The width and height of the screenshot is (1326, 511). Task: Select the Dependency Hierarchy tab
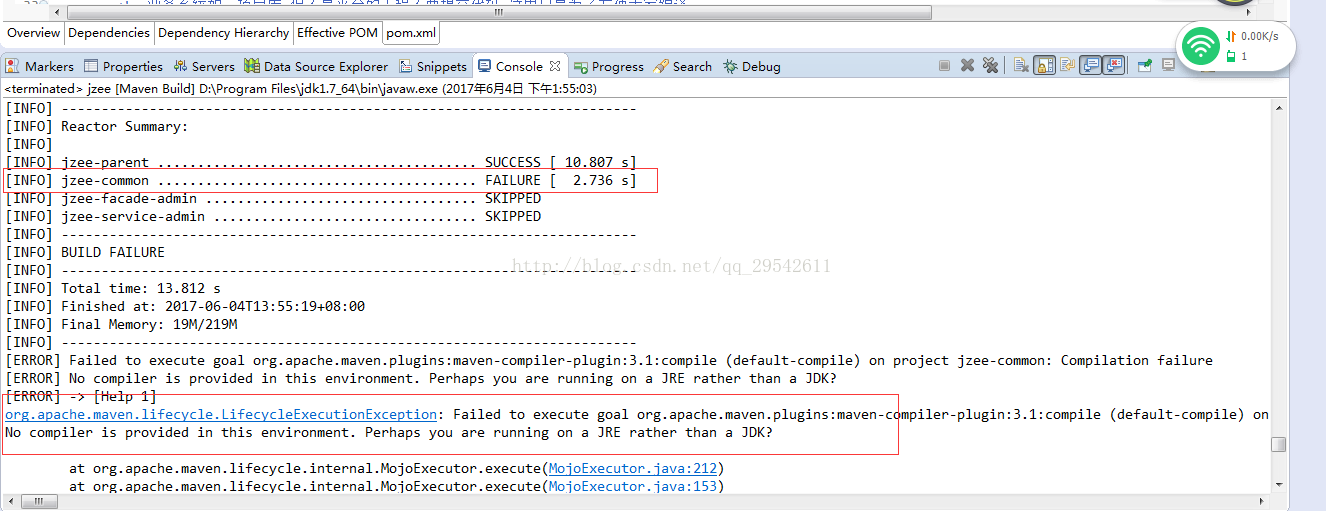223,33
